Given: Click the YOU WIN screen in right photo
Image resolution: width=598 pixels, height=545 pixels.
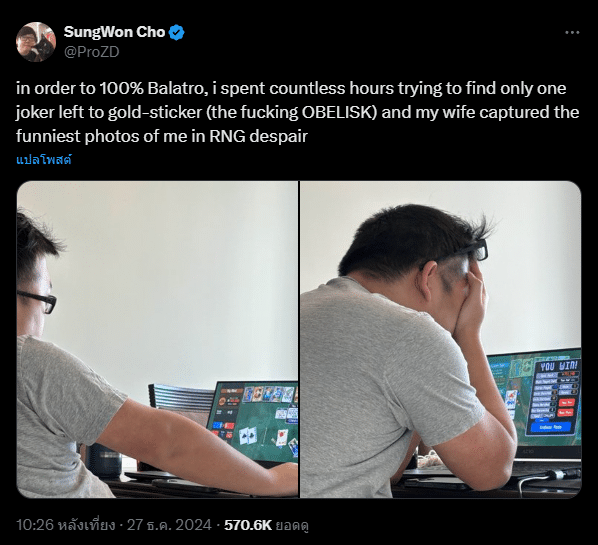Looking at the screenshot, I should tap(553, 399).
